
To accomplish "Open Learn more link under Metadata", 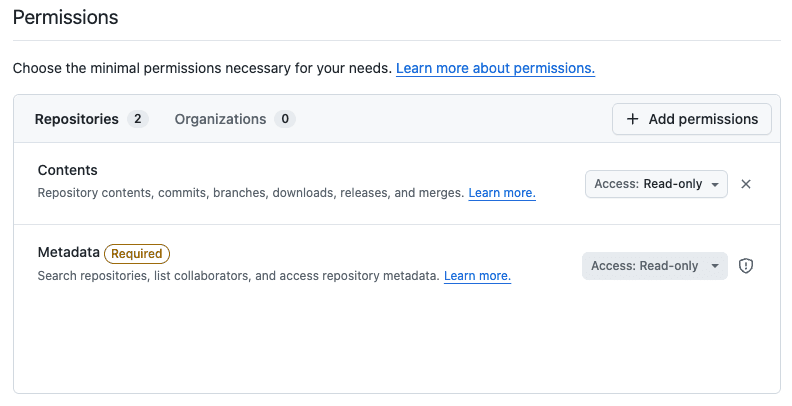I will [477, 276].
